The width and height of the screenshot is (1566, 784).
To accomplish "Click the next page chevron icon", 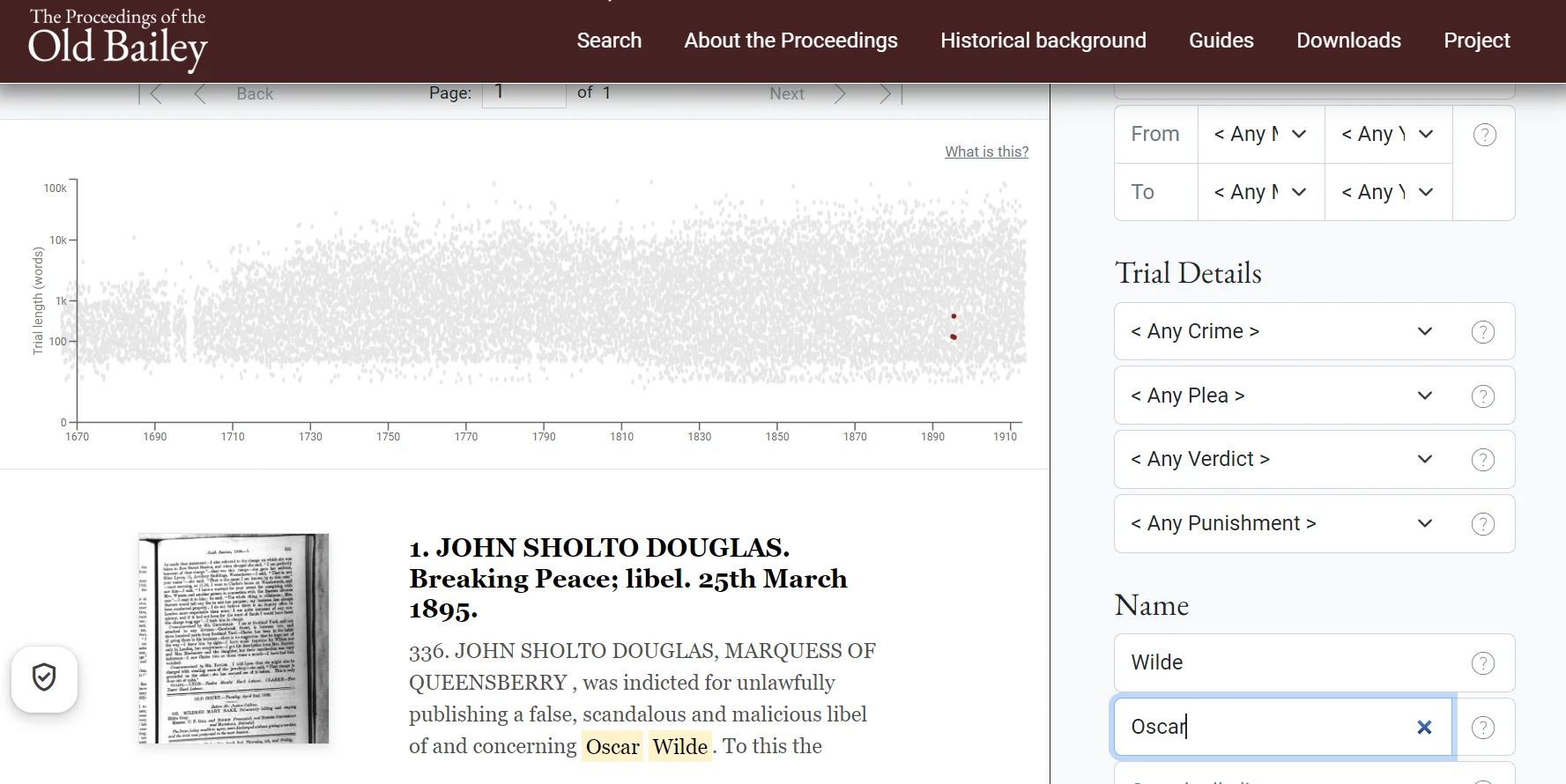I will (840, 94).
